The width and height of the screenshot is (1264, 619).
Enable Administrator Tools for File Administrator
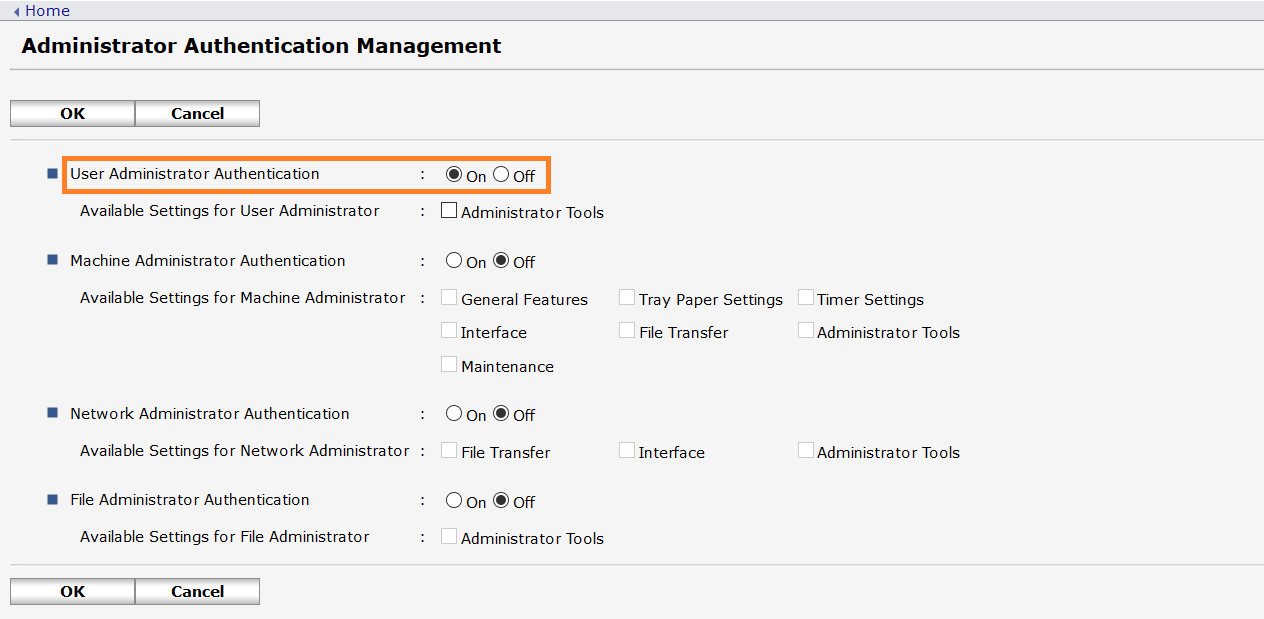tap(449, 535)
